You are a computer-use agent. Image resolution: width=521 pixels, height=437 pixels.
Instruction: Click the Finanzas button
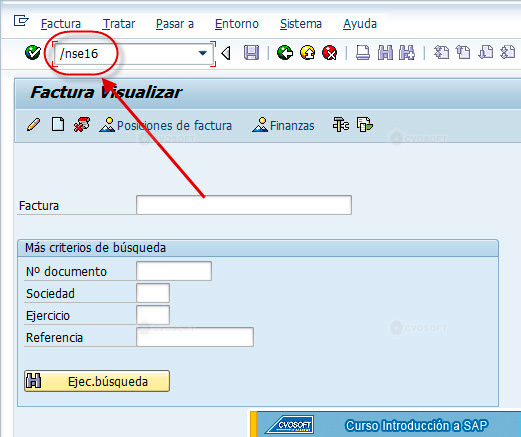click(x=283, y=125)
